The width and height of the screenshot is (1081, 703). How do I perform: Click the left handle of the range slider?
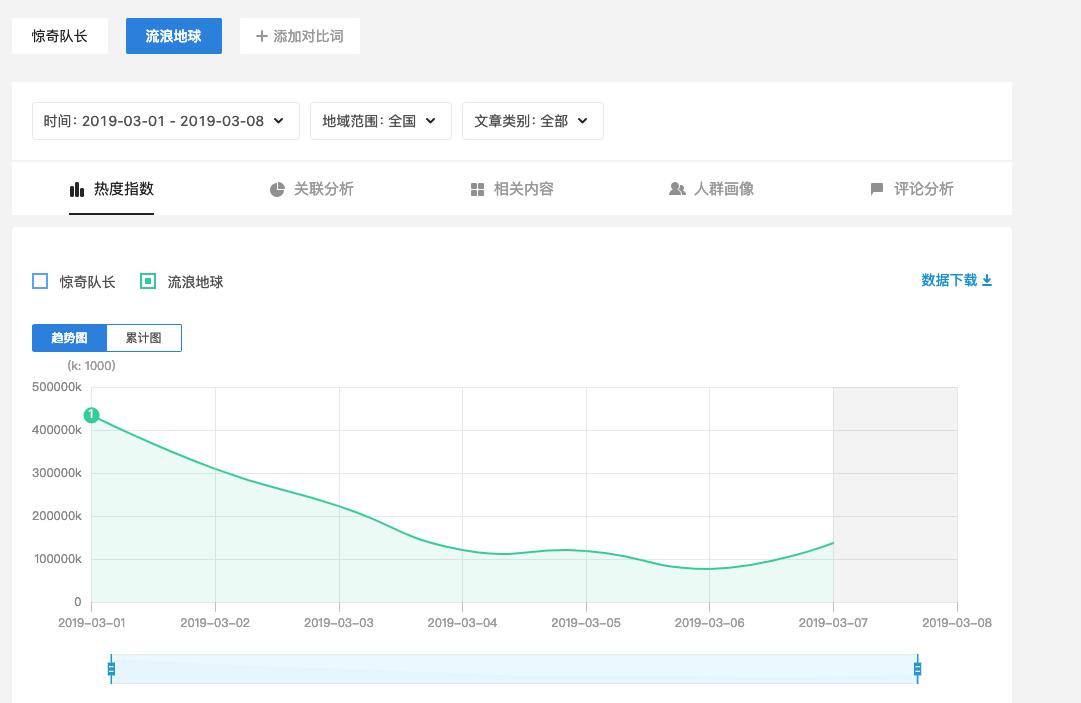click(x=111, y=669)
